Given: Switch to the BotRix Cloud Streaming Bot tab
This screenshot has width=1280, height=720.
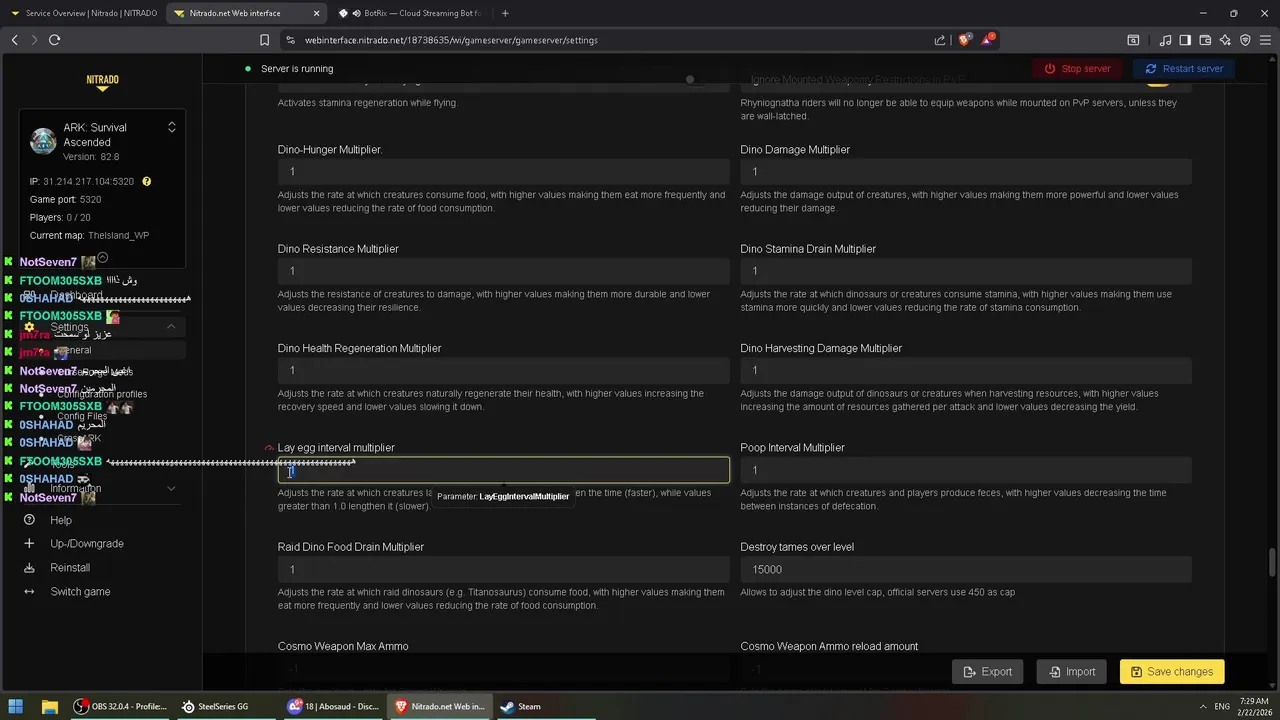Looking at the screenshot, I should click(x=410, y=13).
